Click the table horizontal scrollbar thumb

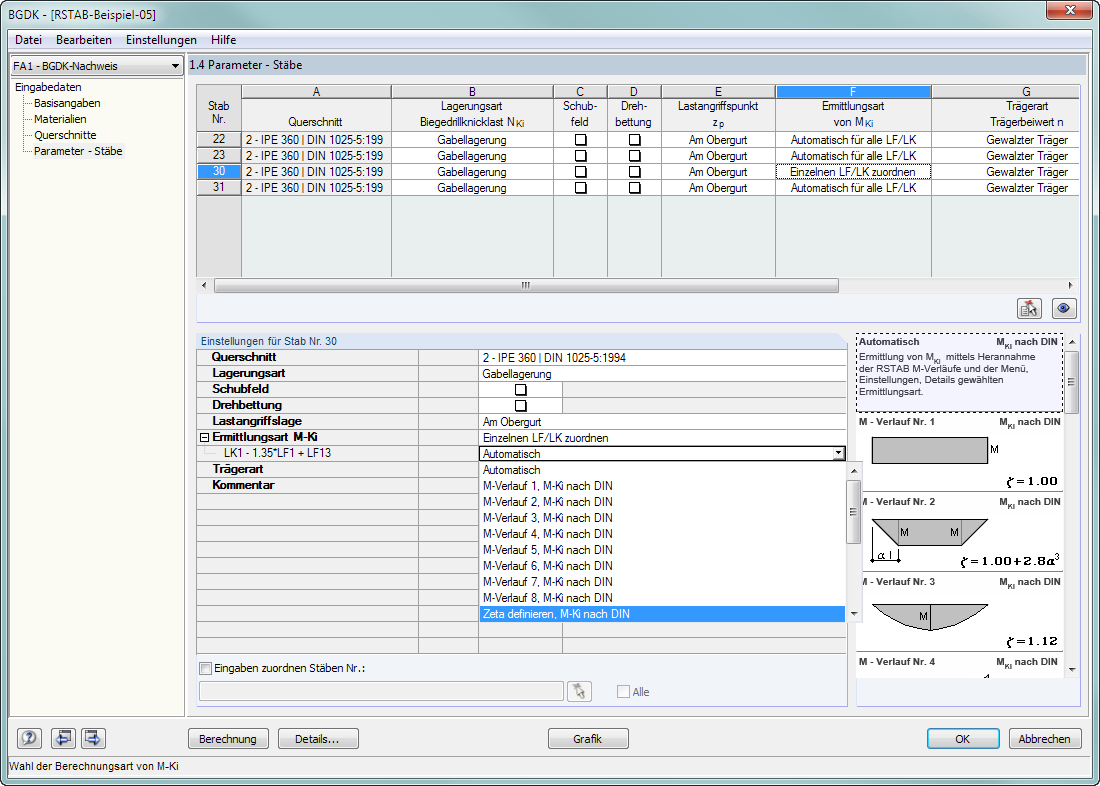pyautogui.click(x=526, y=286)
